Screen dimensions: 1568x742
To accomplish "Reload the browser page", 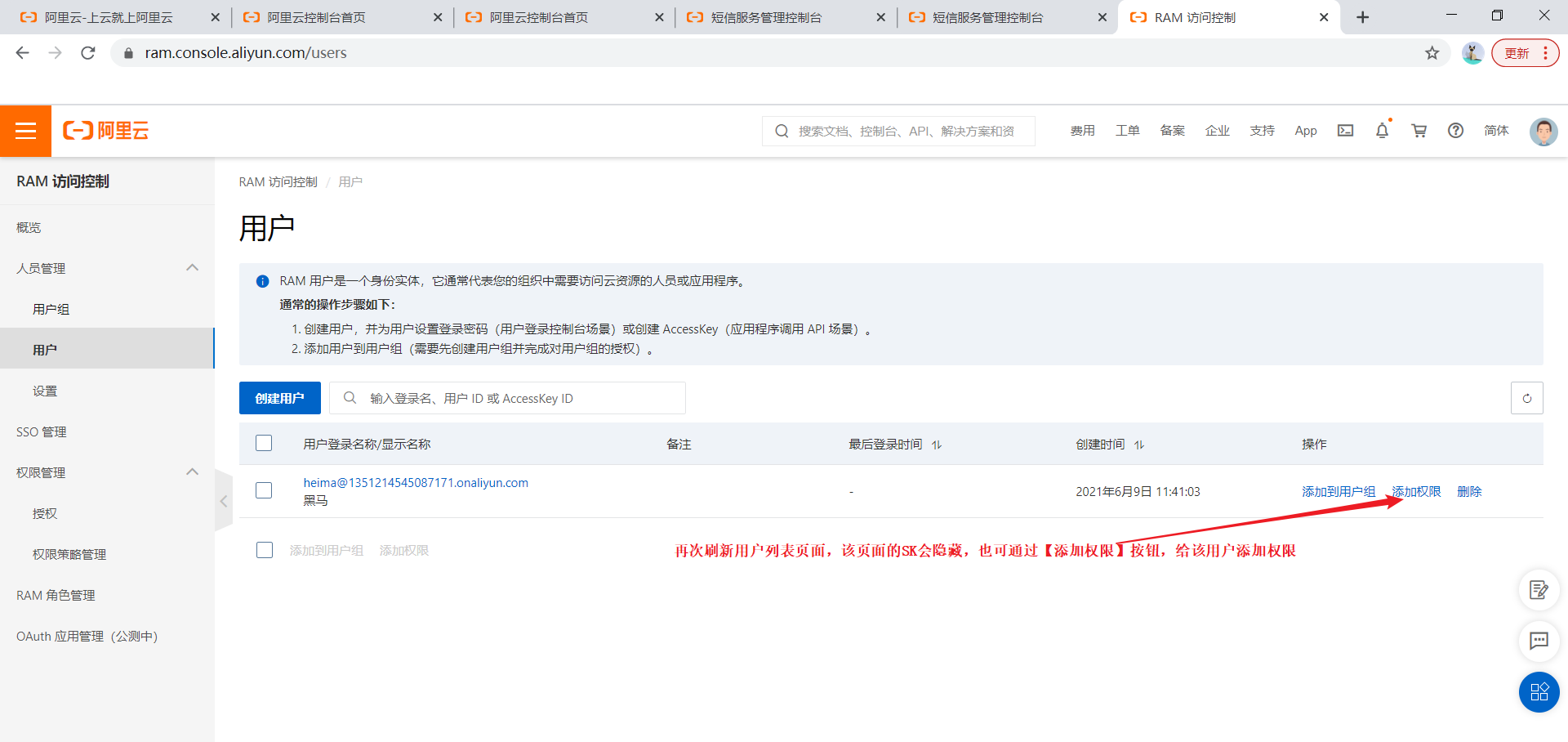I will [88, 53].
